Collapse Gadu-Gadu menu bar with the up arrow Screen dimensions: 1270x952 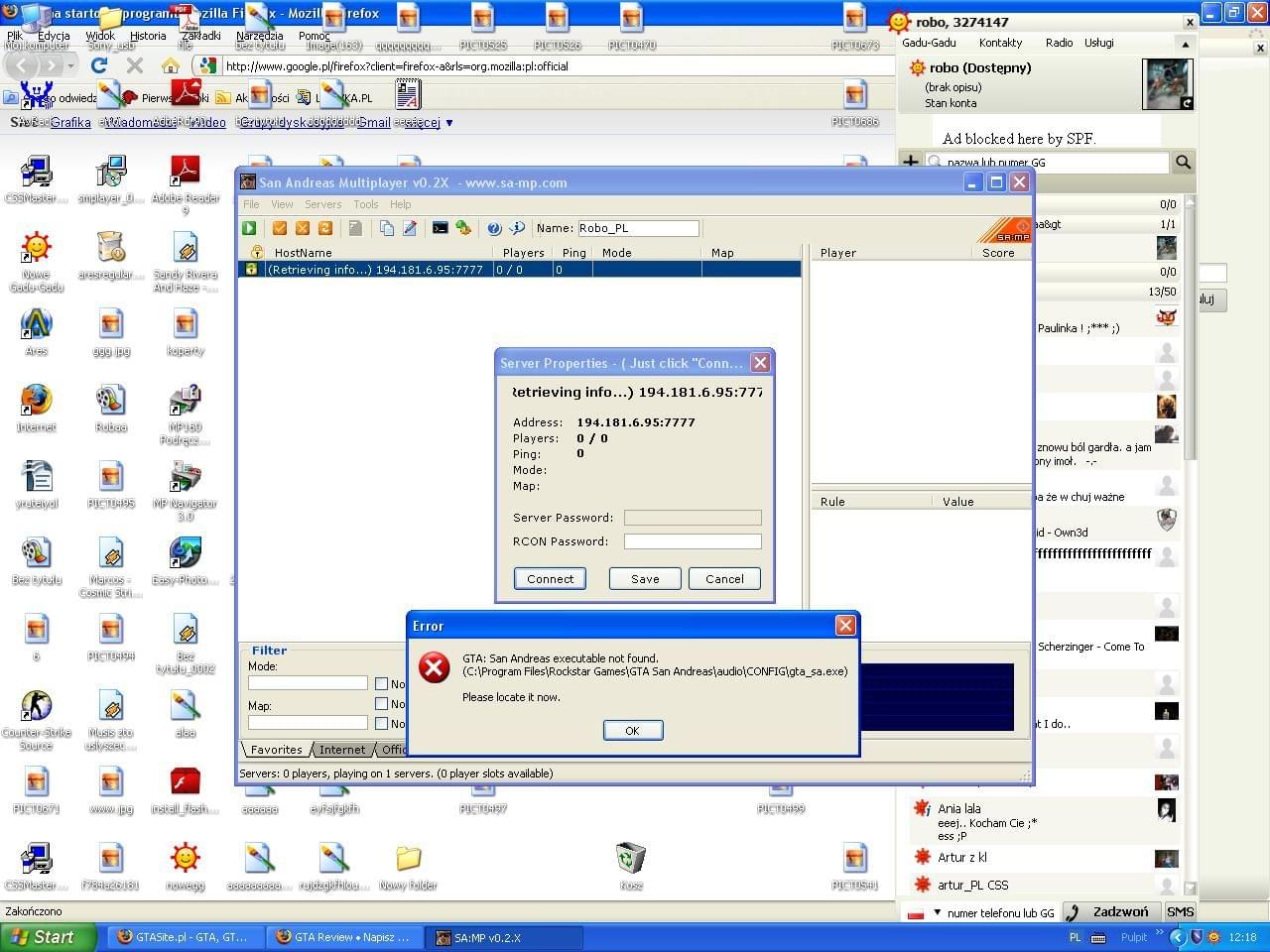(1185, 44)
